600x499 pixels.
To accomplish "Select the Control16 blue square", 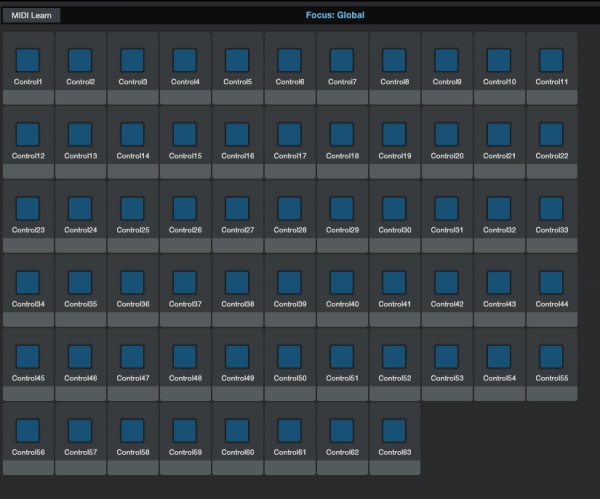I will tap(237, 134).
